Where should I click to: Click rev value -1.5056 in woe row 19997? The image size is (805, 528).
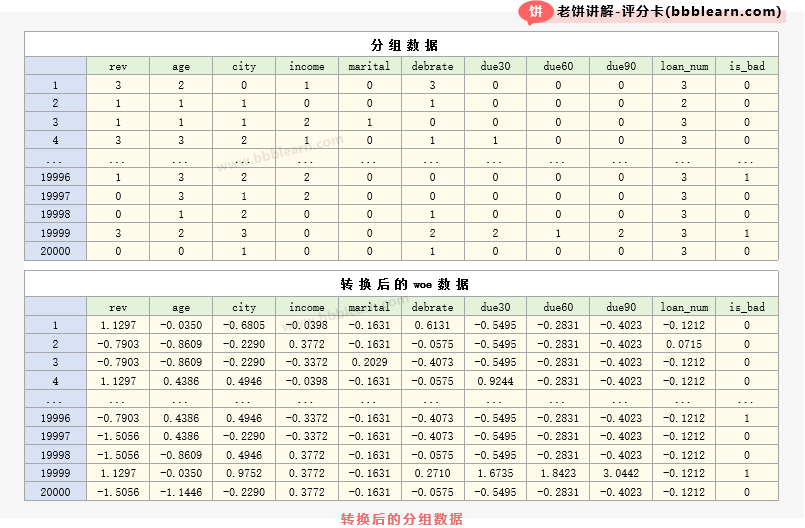118,436
